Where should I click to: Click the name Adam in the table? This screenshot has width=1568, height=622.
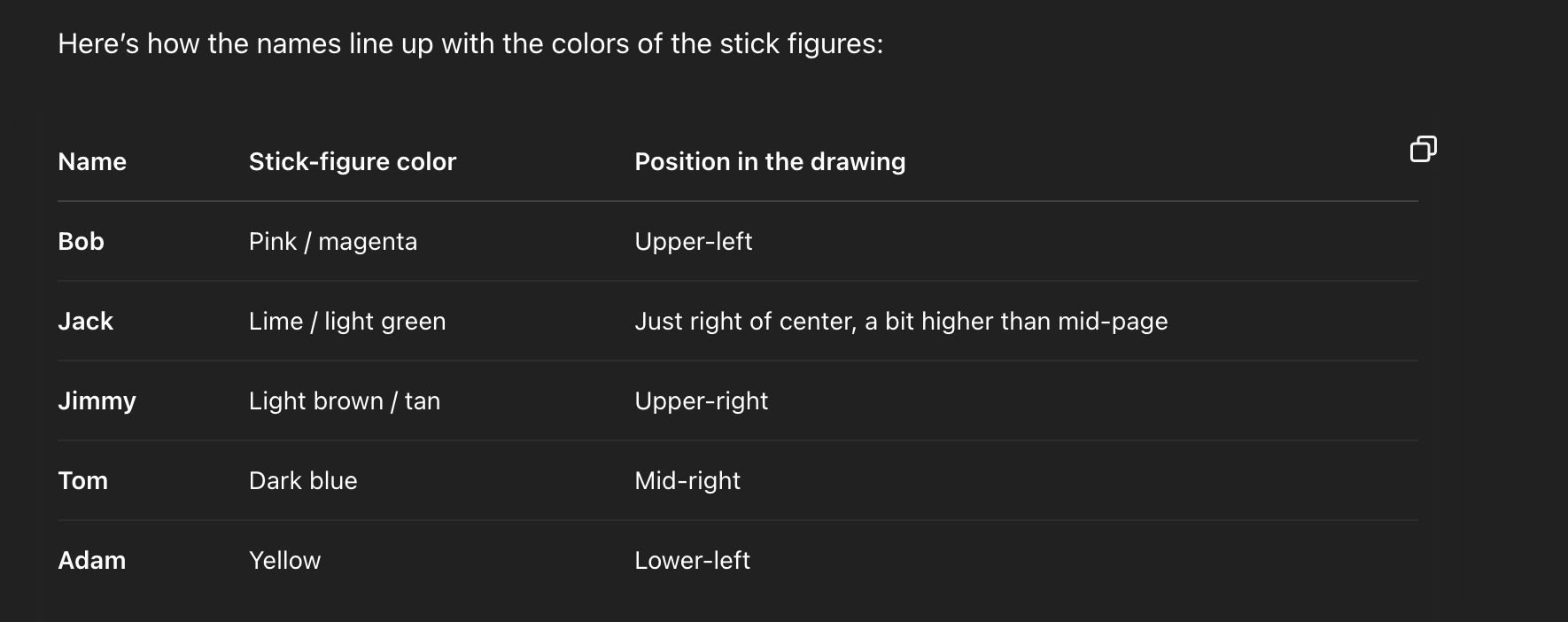pos(91,560)
